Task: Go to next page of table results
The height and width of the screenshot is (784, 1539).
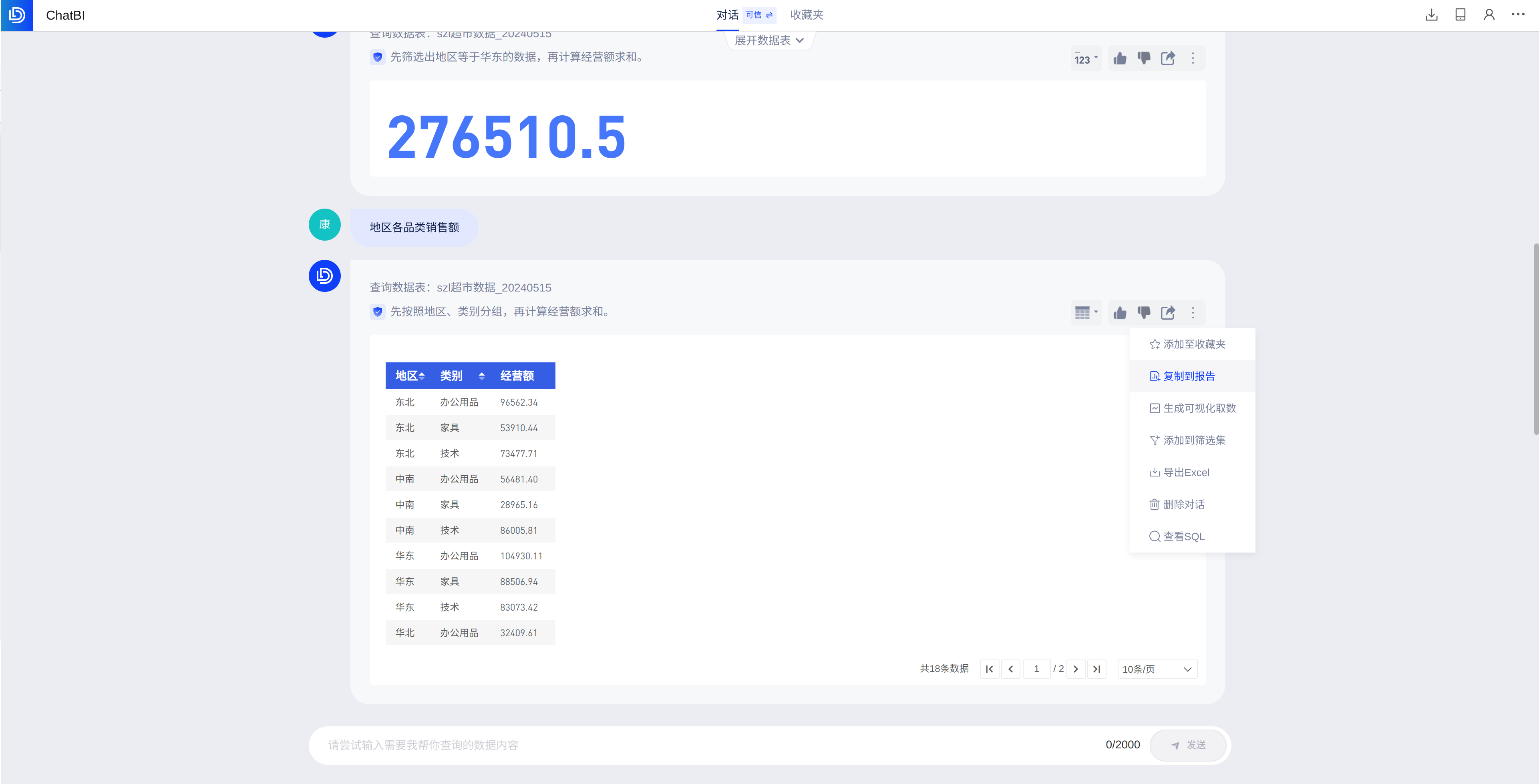Action: pyautogui.click(x=1075, y=669)
